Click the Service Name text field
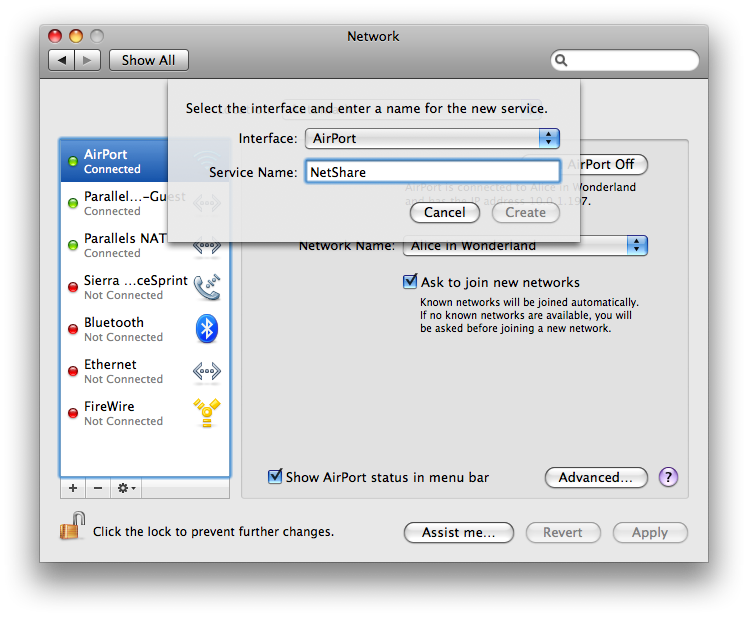748x617 pixels. pyautogui.click(x=432, y=172)
